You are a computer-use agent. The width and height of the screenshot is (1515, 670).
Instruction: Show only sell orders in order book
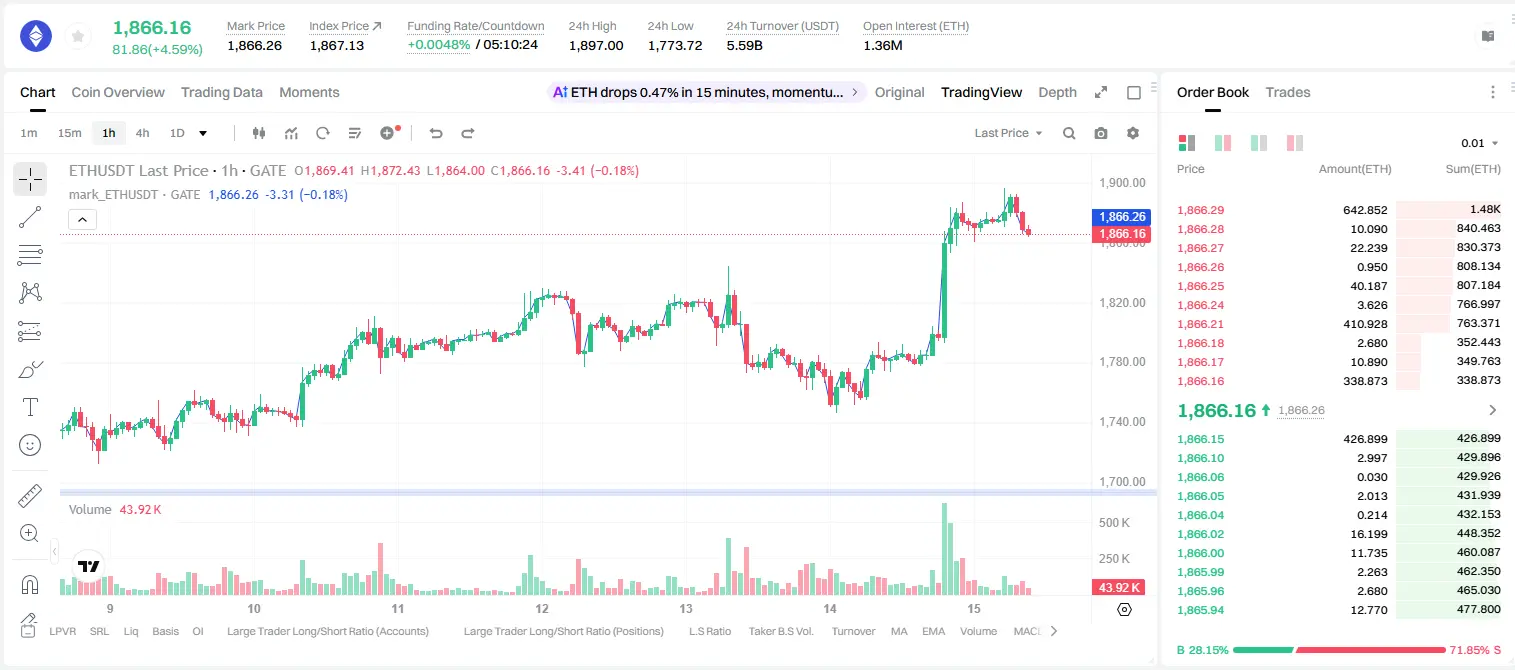coord(1294,143)
